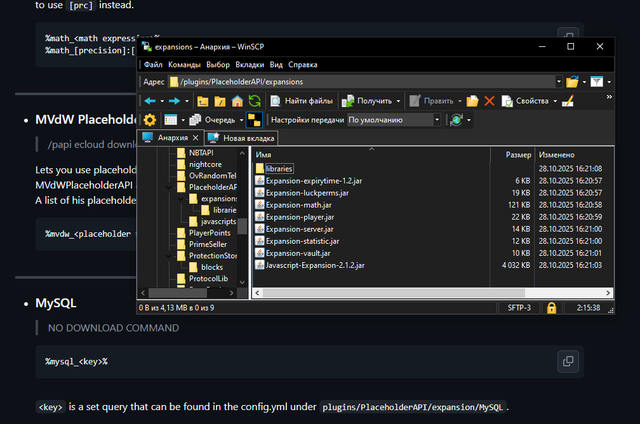Go back to the previous remote directory

(x=150, y=101)
